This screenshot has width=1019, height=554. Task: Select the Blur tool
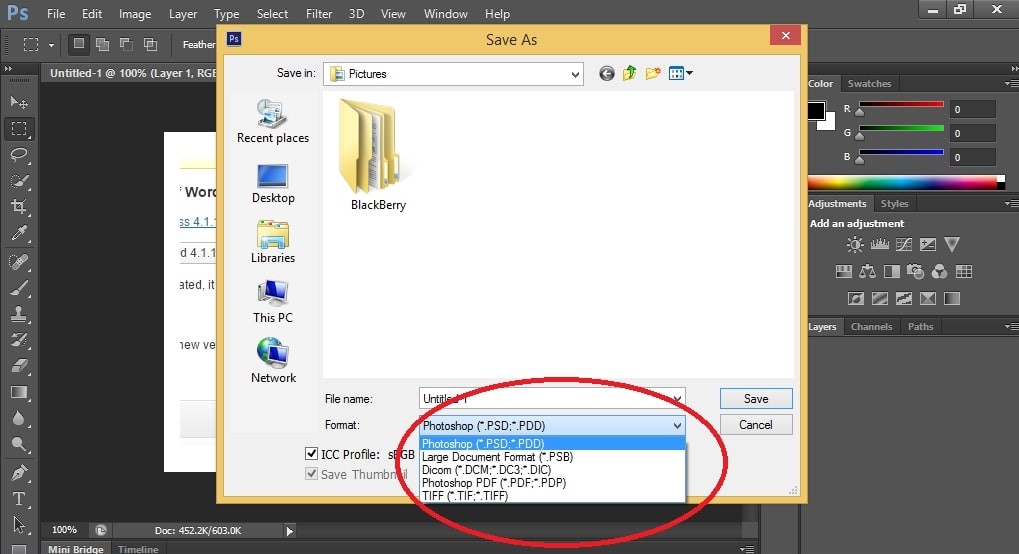pos(19,419)
